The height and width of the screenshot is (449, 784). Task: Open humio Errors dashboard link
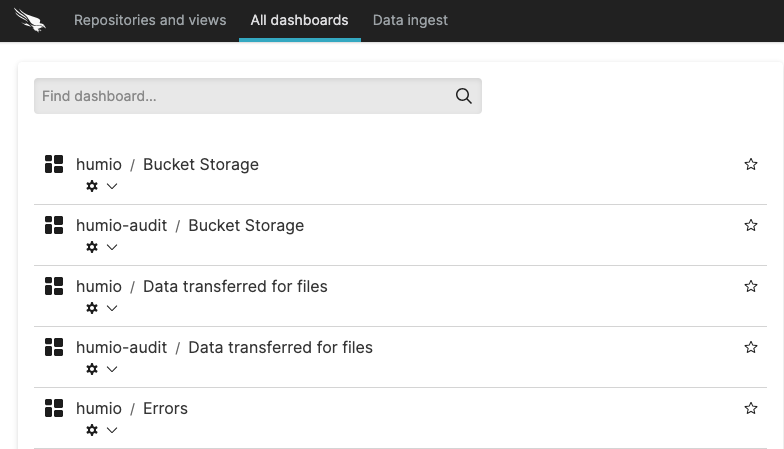(x=165, y=408)
